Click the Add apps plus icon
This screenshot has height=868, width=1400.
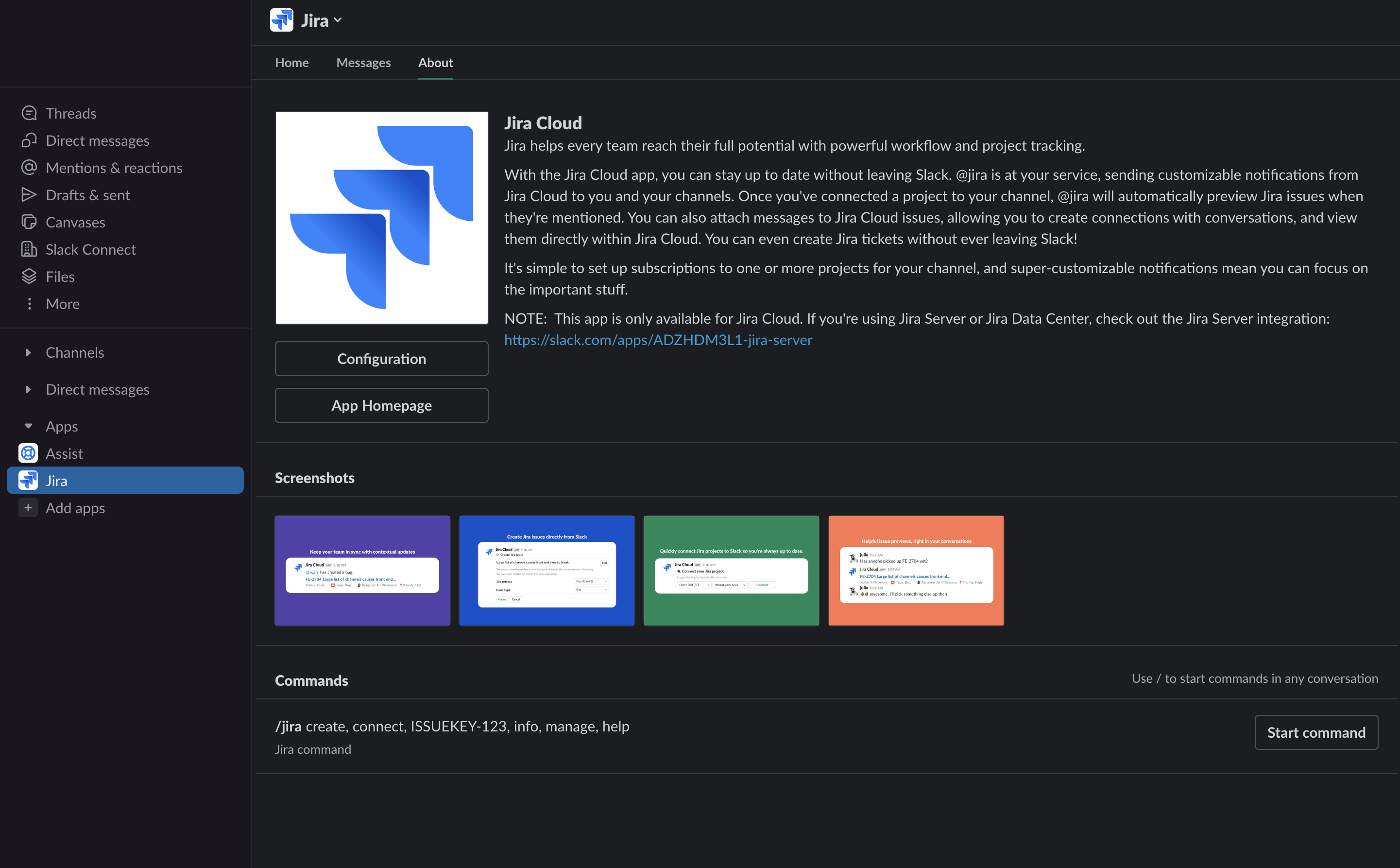click(x=28, y=507)
